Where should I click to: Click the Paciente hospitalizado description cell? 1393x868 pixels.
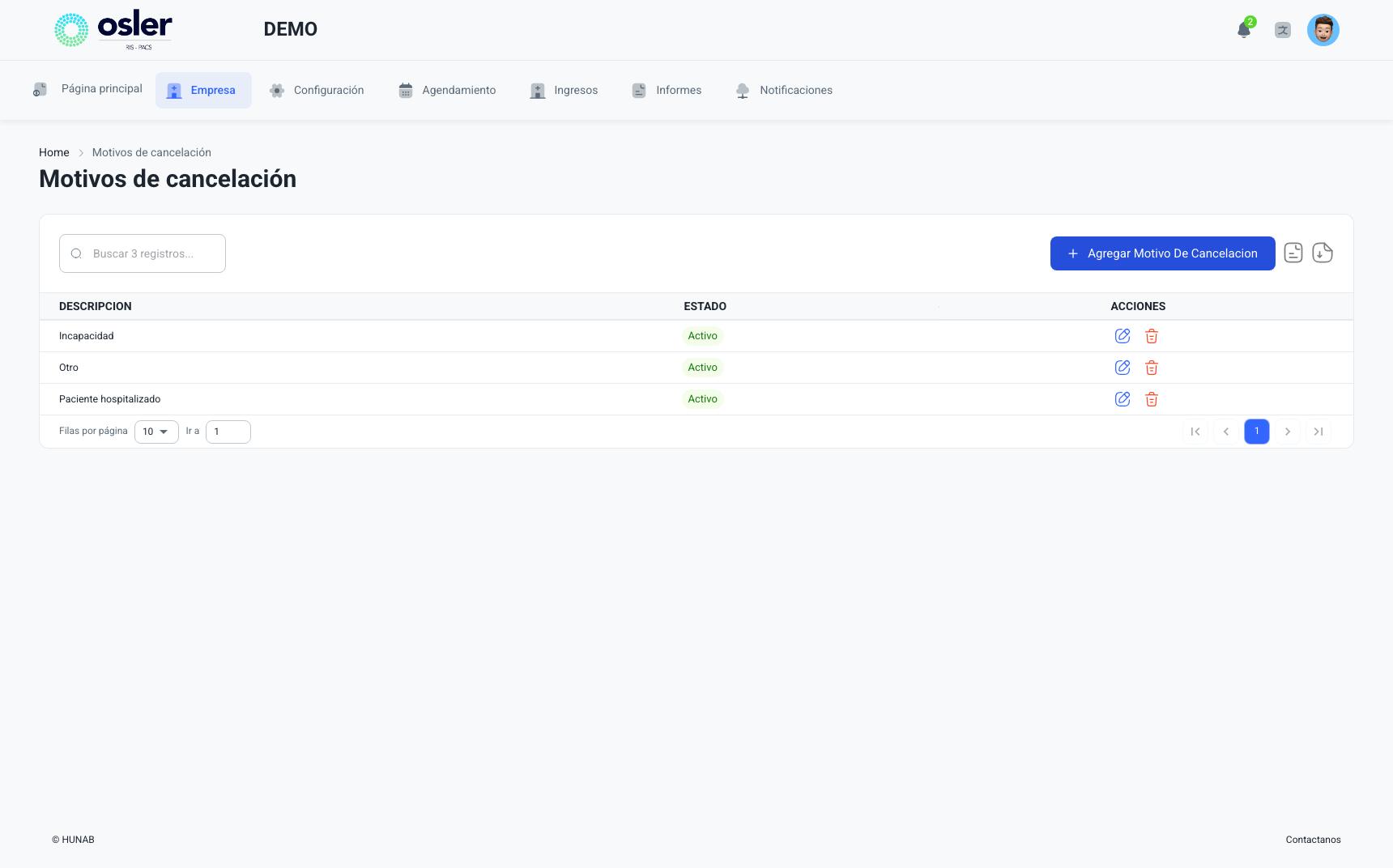(110, 399)
